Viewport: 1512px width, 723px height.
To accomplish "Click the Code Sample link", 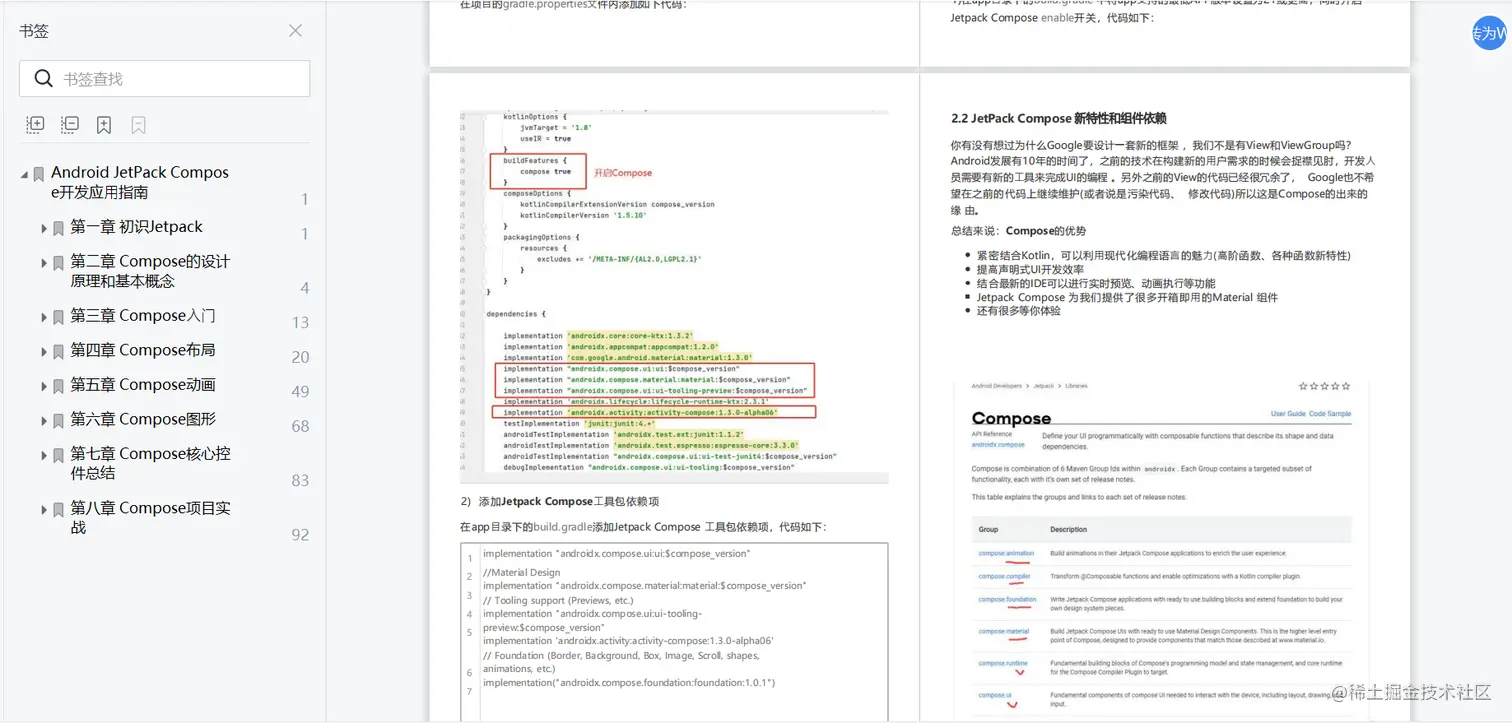I will 1330,414.
